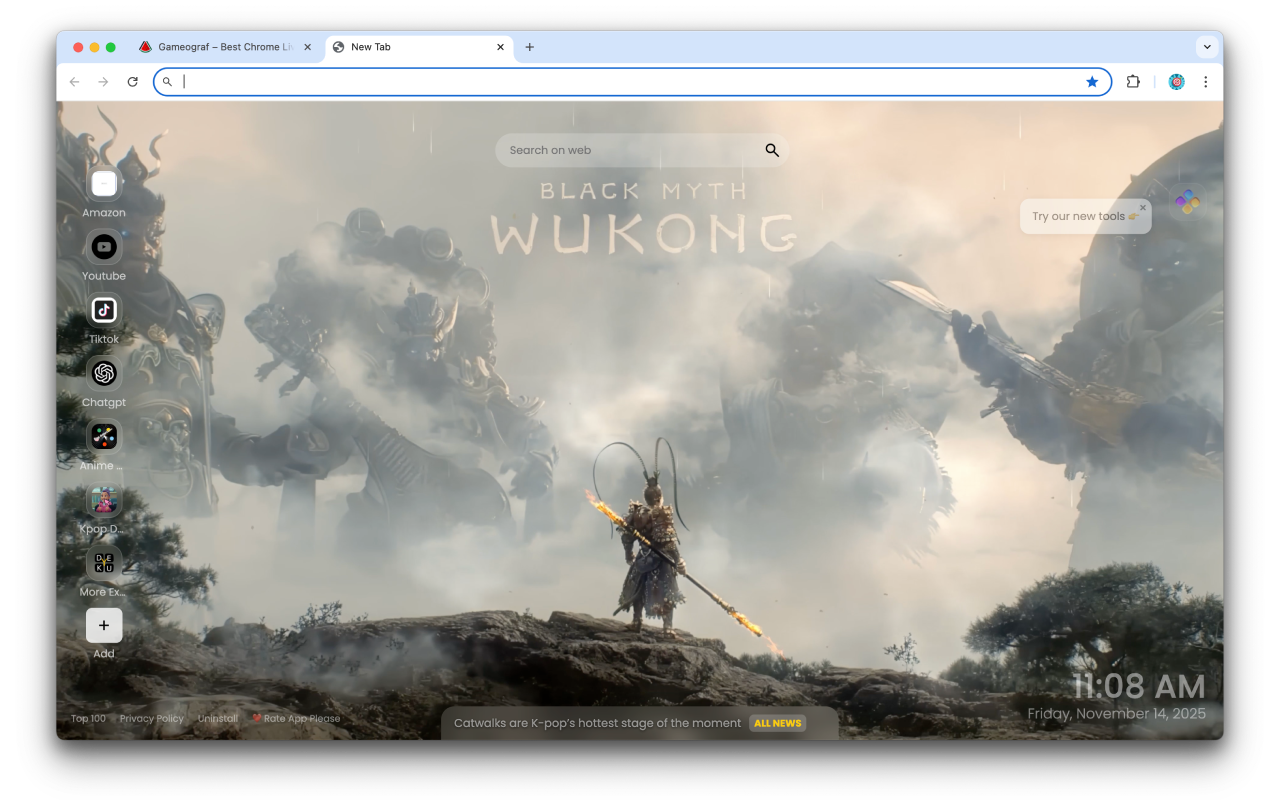The image size is (1280, 800).
Task: Click the 11:08 AM clock widget
Action: pos(1139,686)
